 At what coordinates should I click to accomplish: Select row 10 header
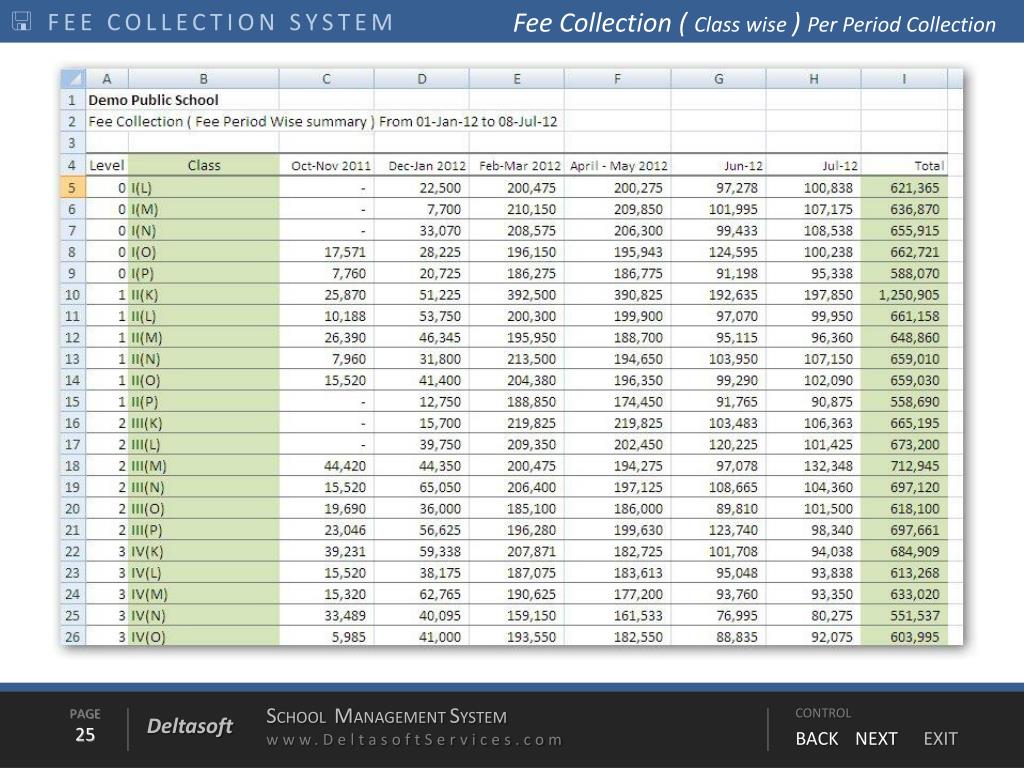[73, 295]
